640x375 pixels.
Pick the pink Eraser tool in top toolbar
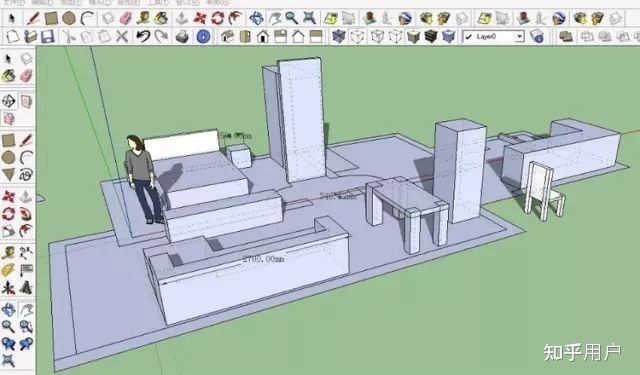coord(126,18)
